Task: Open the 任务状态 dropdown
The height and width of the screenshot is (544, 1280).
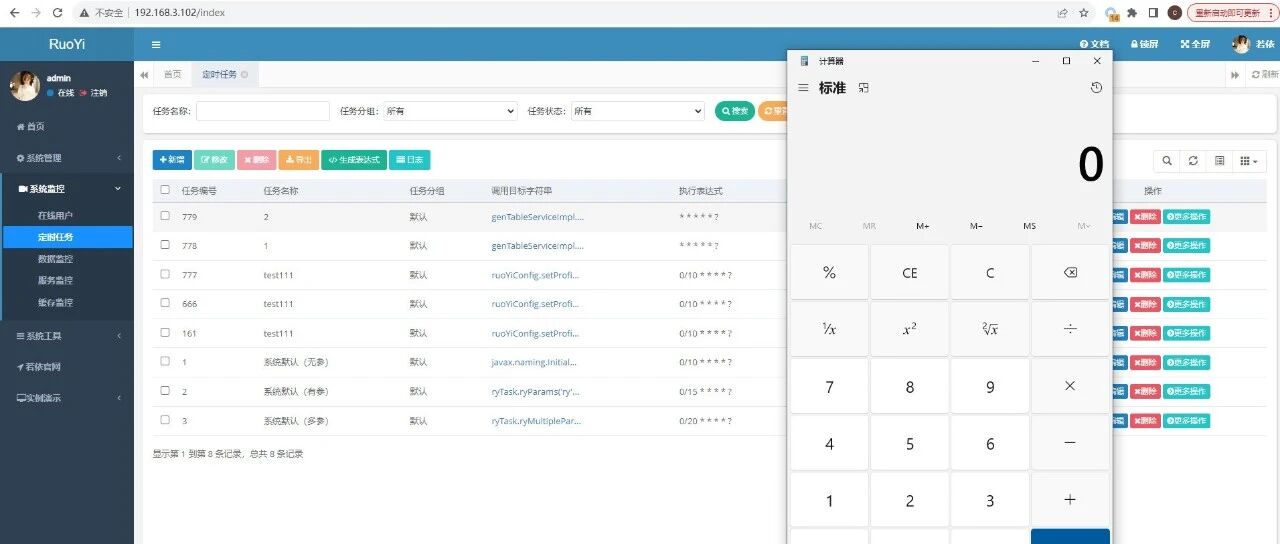Action: pos(638,111)
